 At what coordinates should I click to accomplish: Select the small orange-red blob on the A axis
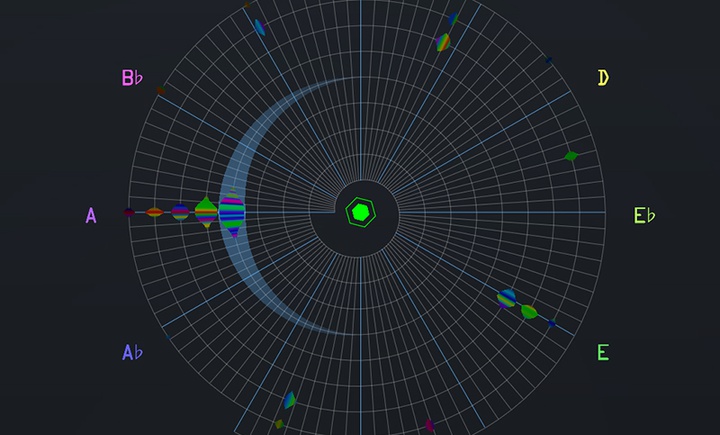[x=154, y=212]
